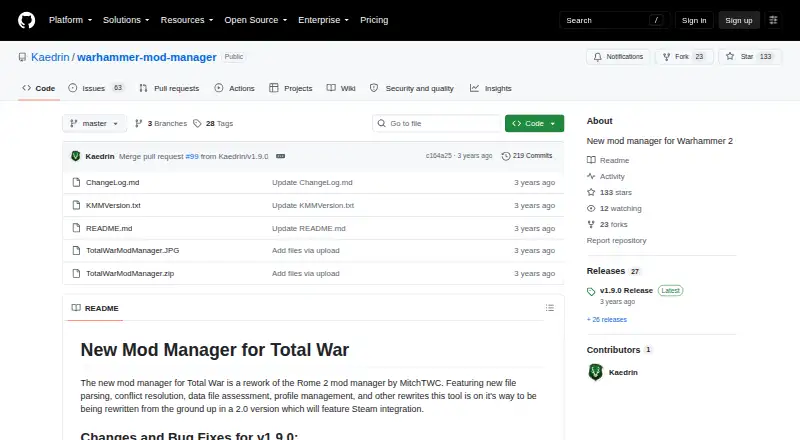Image resolution: width=800 pixels, height=440 pixels.
Task: Expand the Enterprise menu
Action: pyautogui.click(x=323, y=20)
